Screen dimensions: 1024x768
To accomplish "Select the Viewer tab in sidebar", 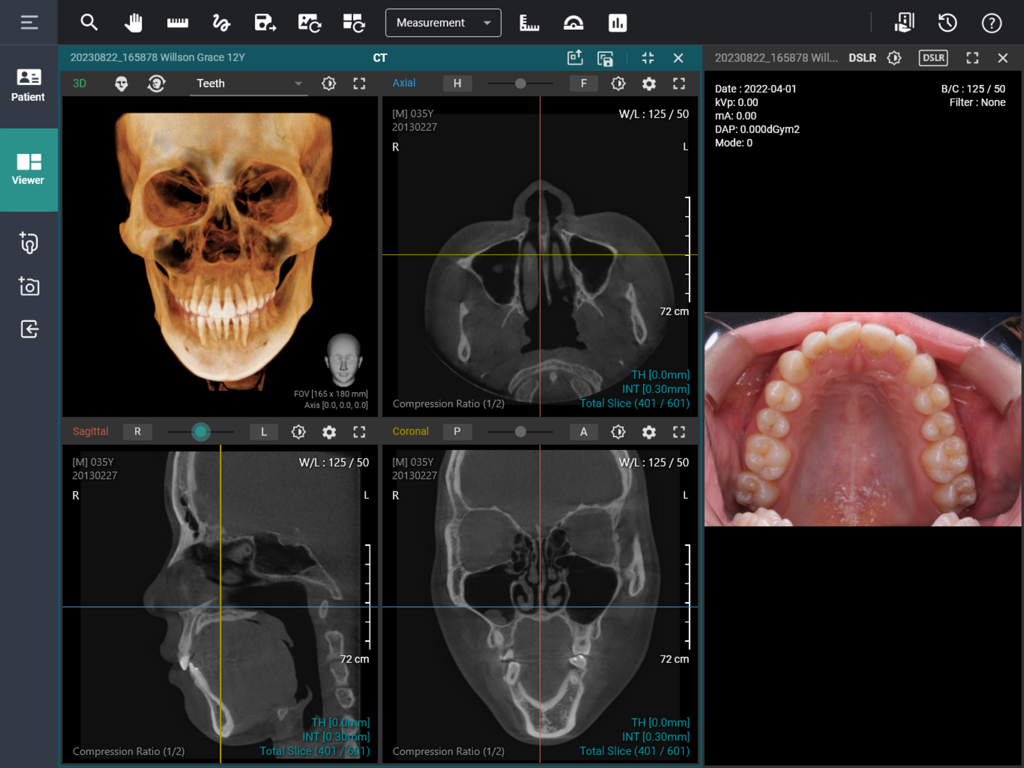I will pos(27,170).
